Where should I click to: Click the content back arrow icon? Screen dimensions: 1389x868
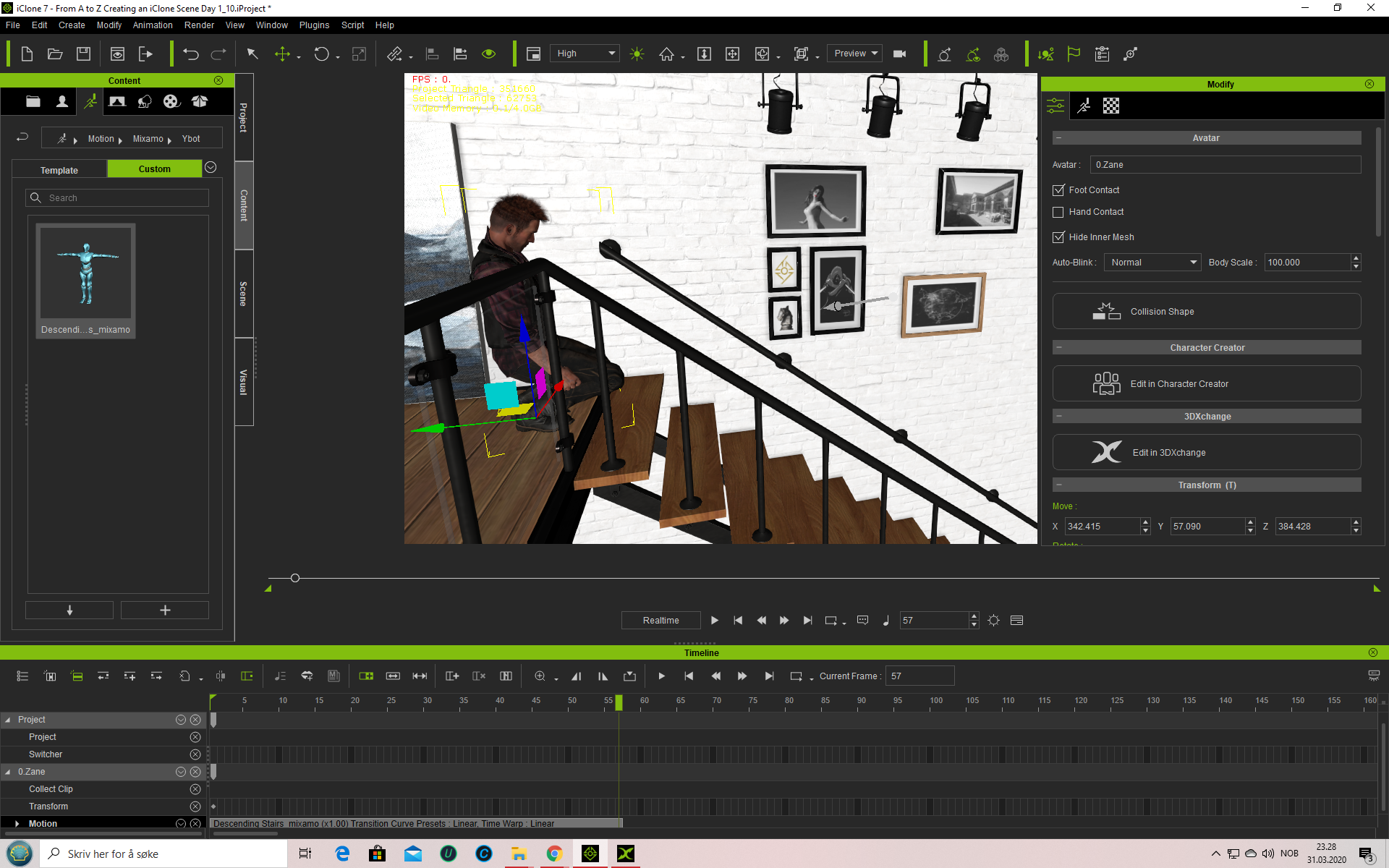pos(22,137)
